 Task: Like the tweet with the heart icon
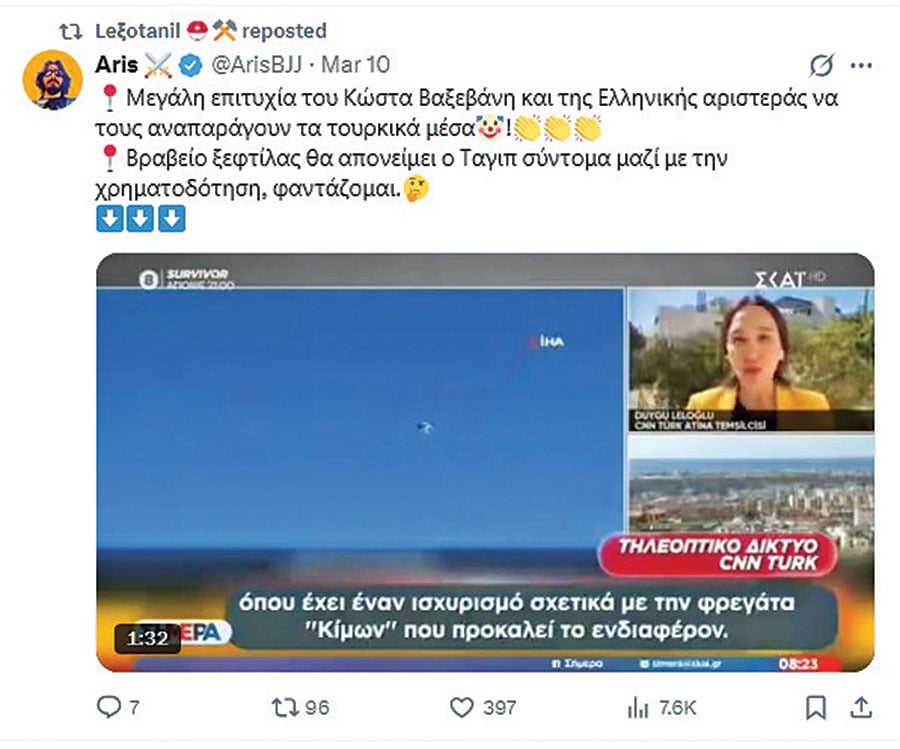(461, 708)
